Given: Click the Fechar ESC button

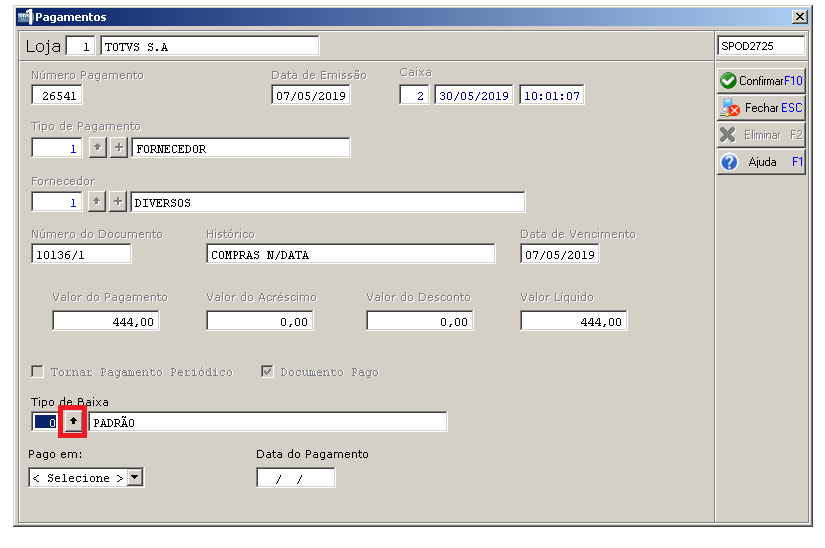Looking at the screenshot, I should click(x=761, y=108).
